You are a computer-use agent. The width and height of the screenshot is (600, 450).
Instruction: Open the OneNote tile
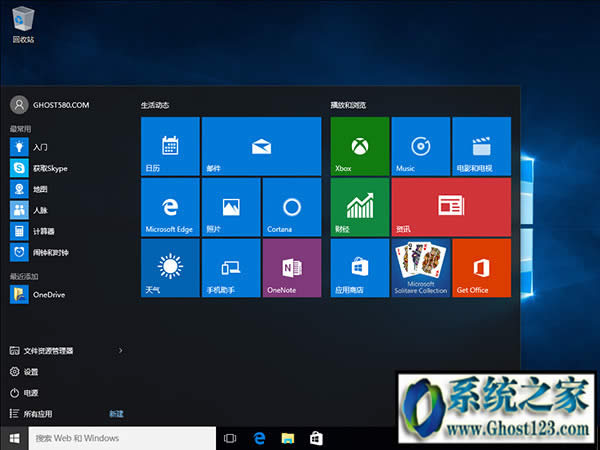291,268
